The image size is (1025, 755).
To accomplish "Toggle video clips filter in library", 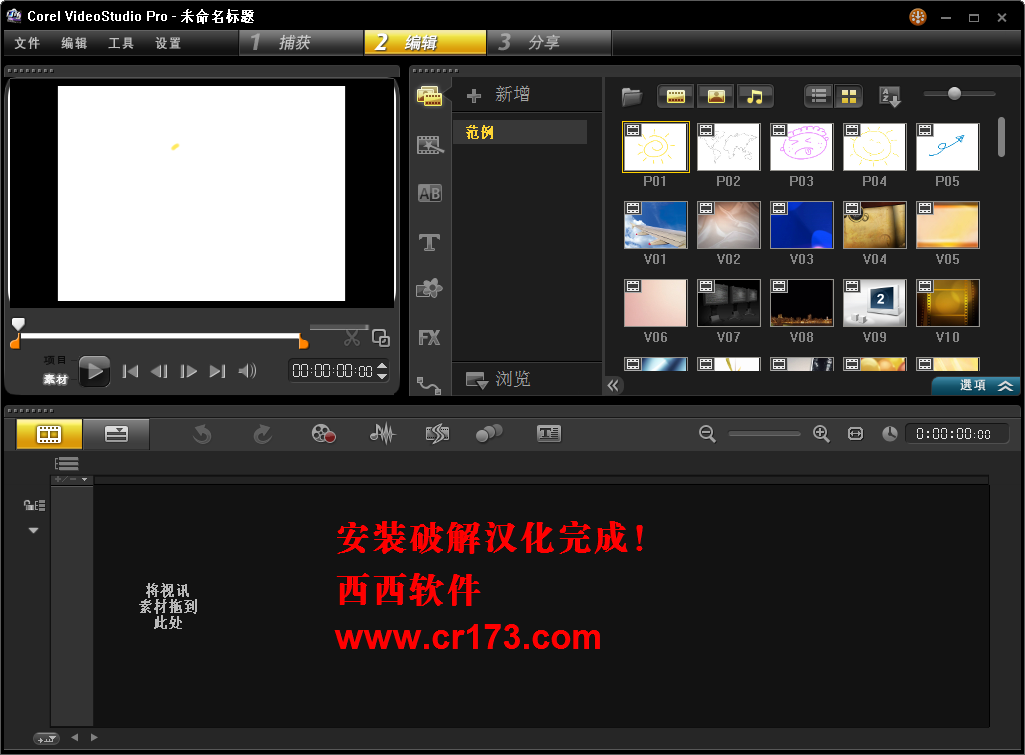I will [x=676, y=96].
